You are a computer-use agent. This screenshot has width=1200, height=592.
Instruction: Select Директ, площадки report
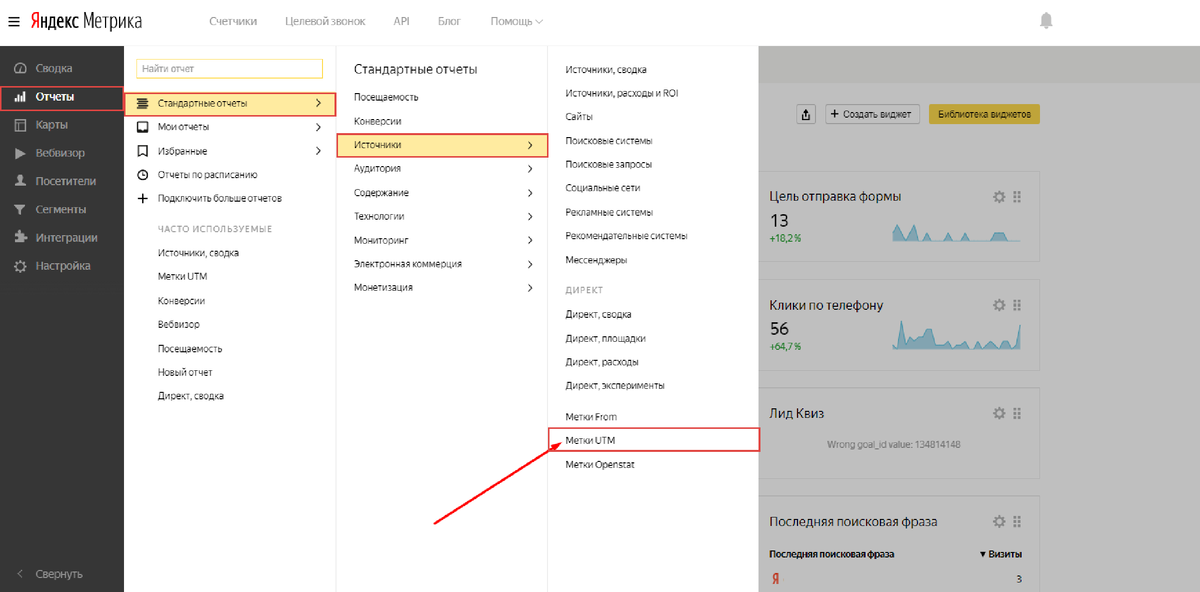click(605, 338)
